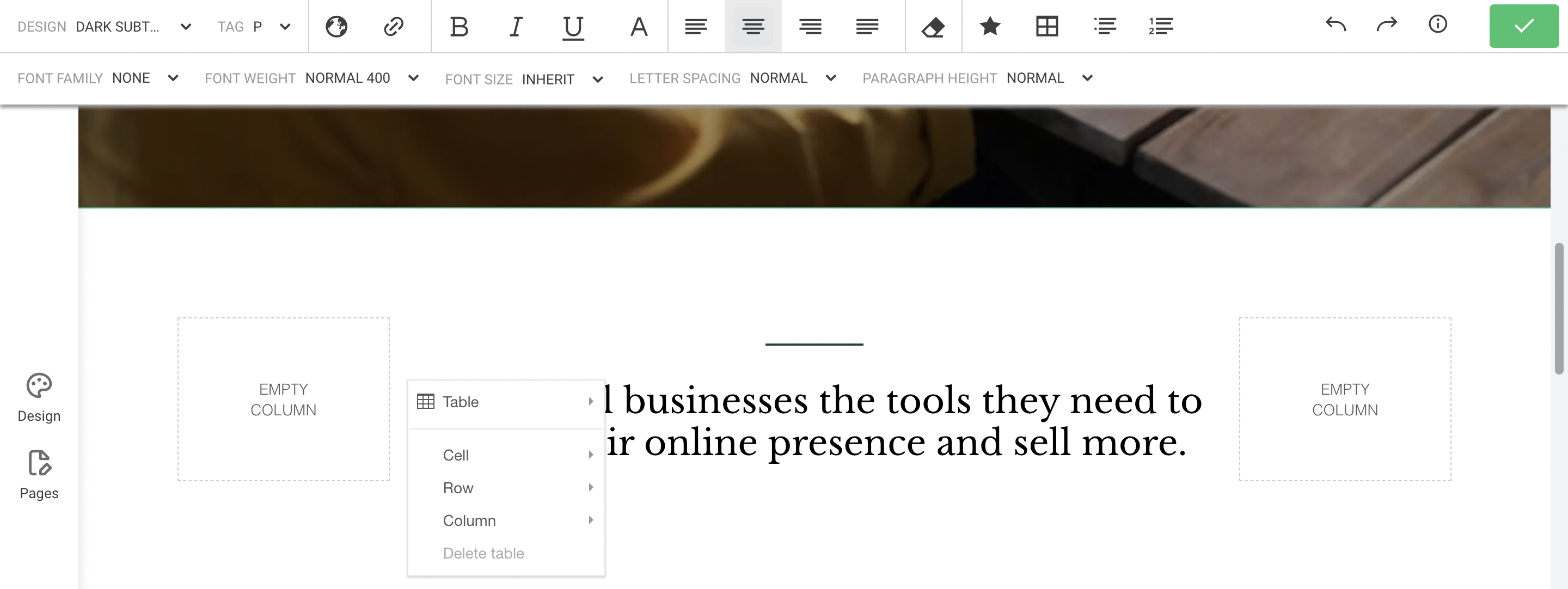Screen dimensions: 1568x589
Task: Click the globe icon in toolbar
Action: (x=336, y=26)
